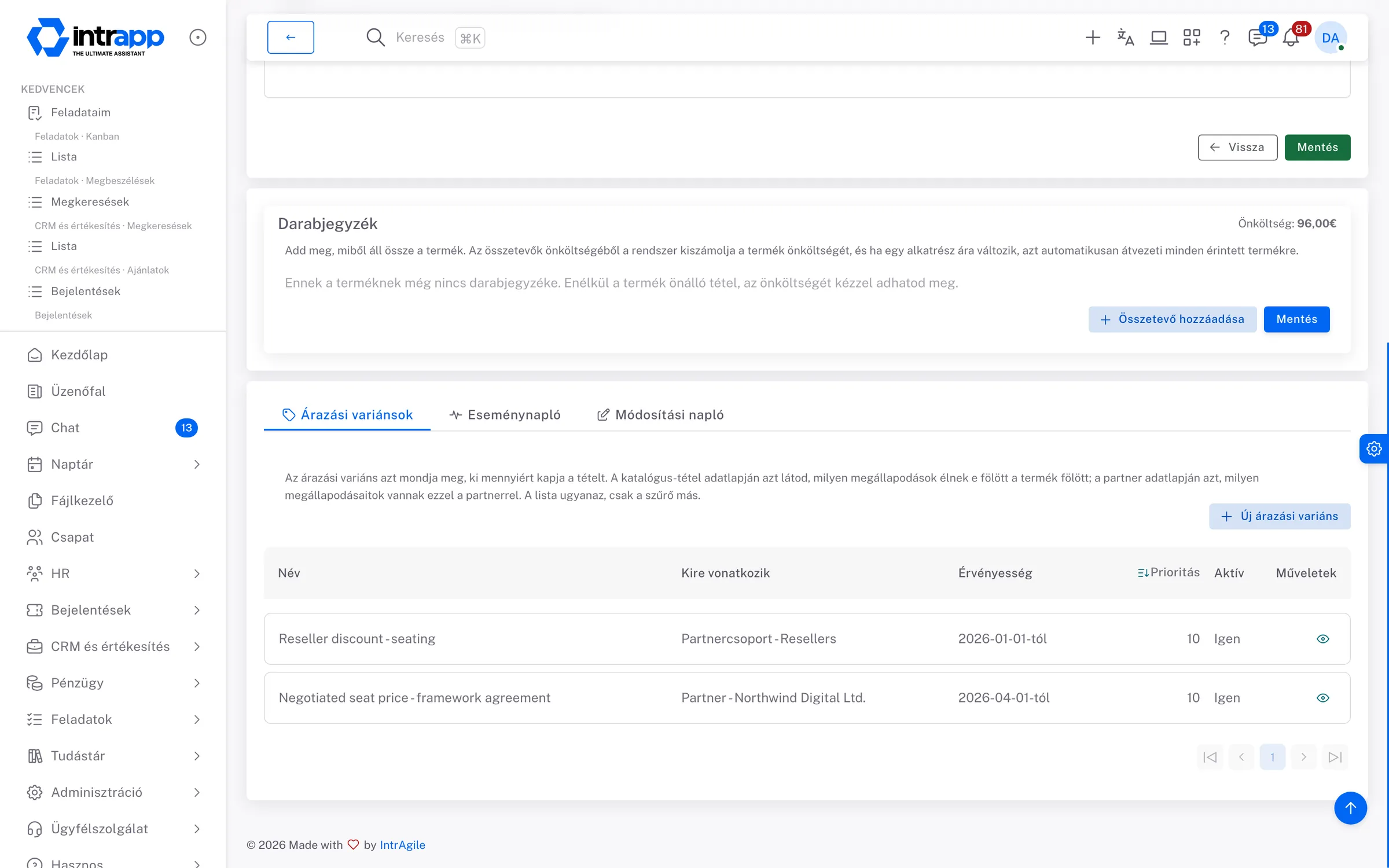1389x868 pixels.
Task: Open the settings gear side panel
Action: pyautogui.click(x=1373, y=448)
